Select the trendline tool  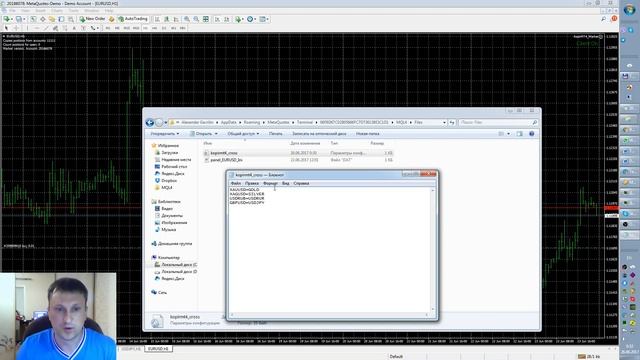(47, 28)
